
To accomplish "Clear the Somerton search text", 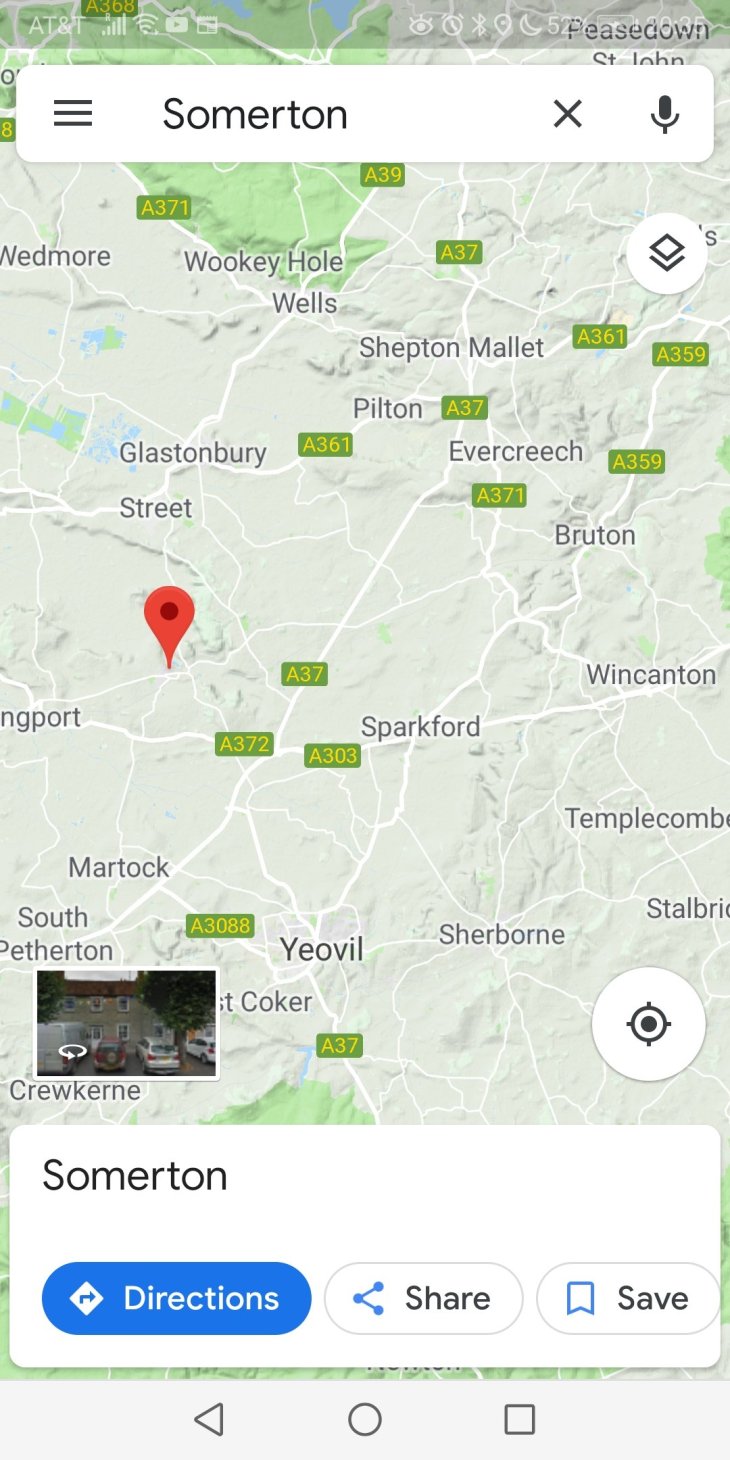I will (x=567, y=114).
